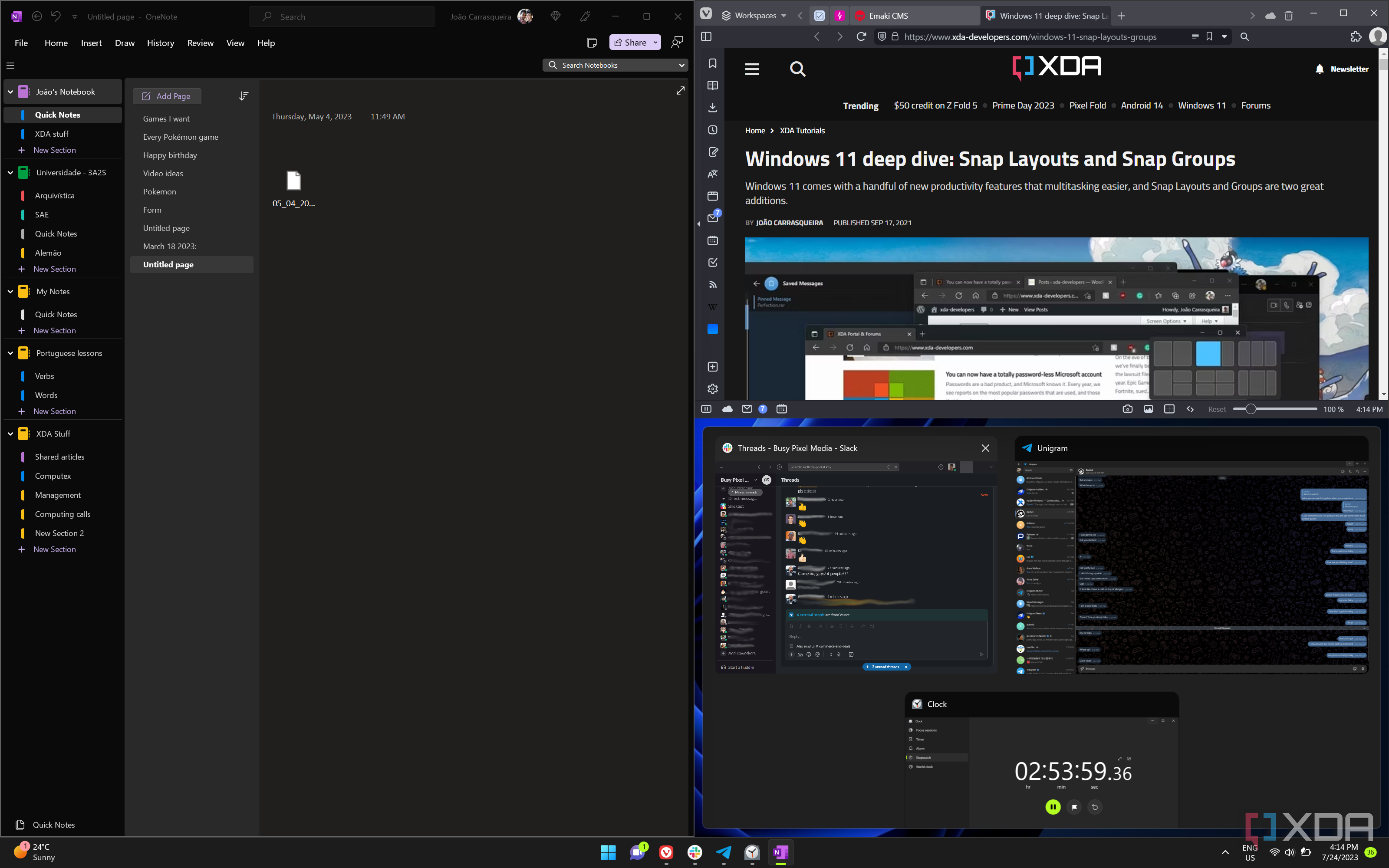Click the OneNote sort pages icon

[x=244, y=96]
